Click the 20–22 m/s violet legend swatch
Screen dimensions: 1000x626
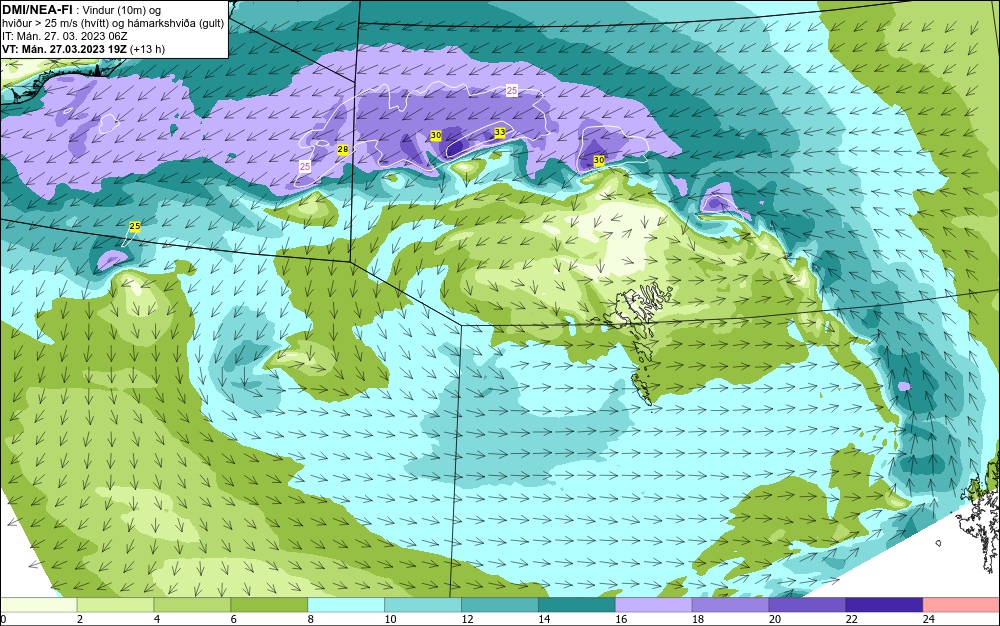807,604
